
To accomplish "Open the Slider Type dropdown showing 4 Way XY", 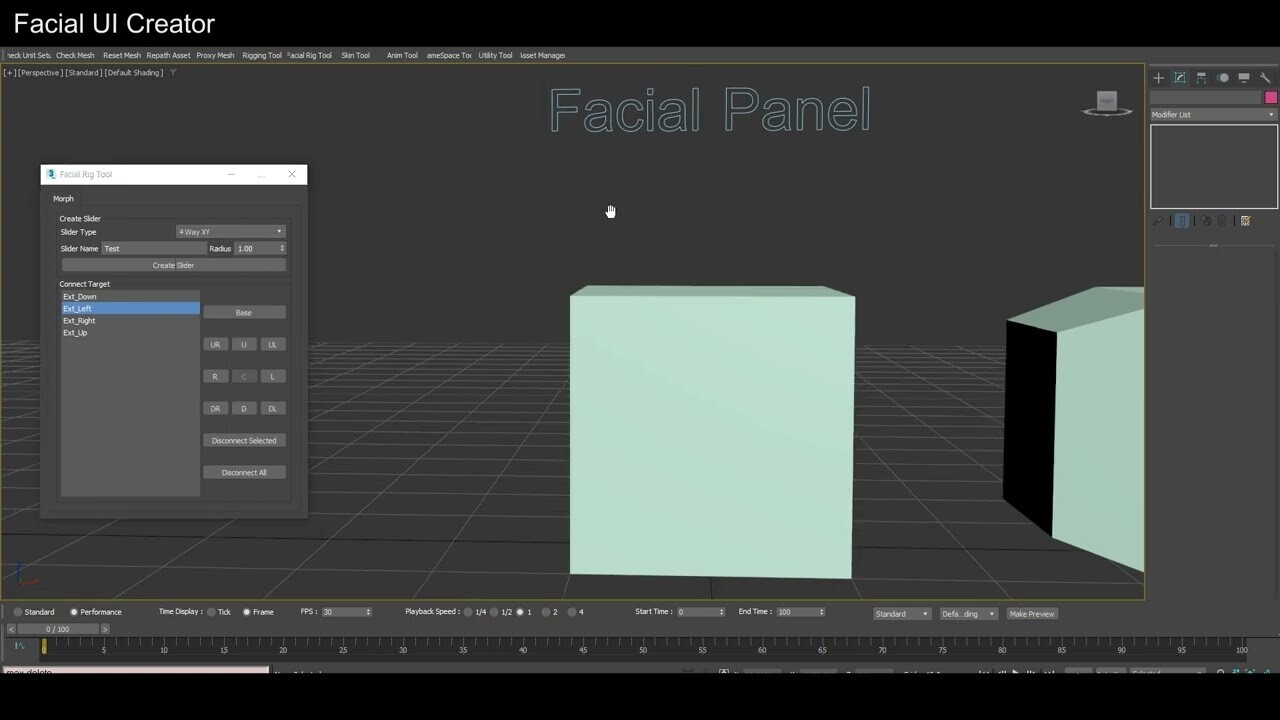I will (x=230, y=231).
